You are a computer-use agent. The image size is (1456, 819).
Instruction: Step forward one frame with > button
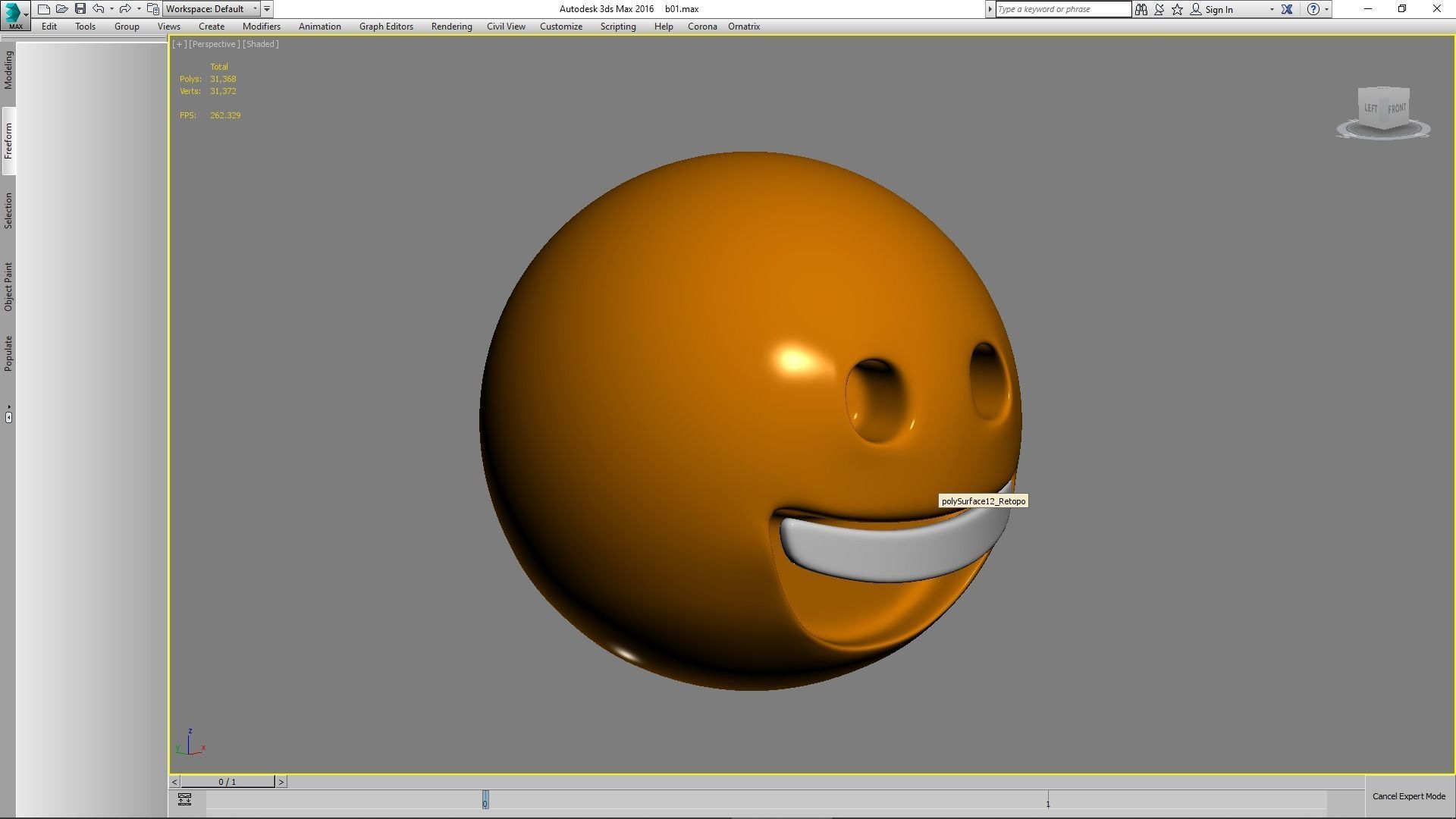(281, 782)
